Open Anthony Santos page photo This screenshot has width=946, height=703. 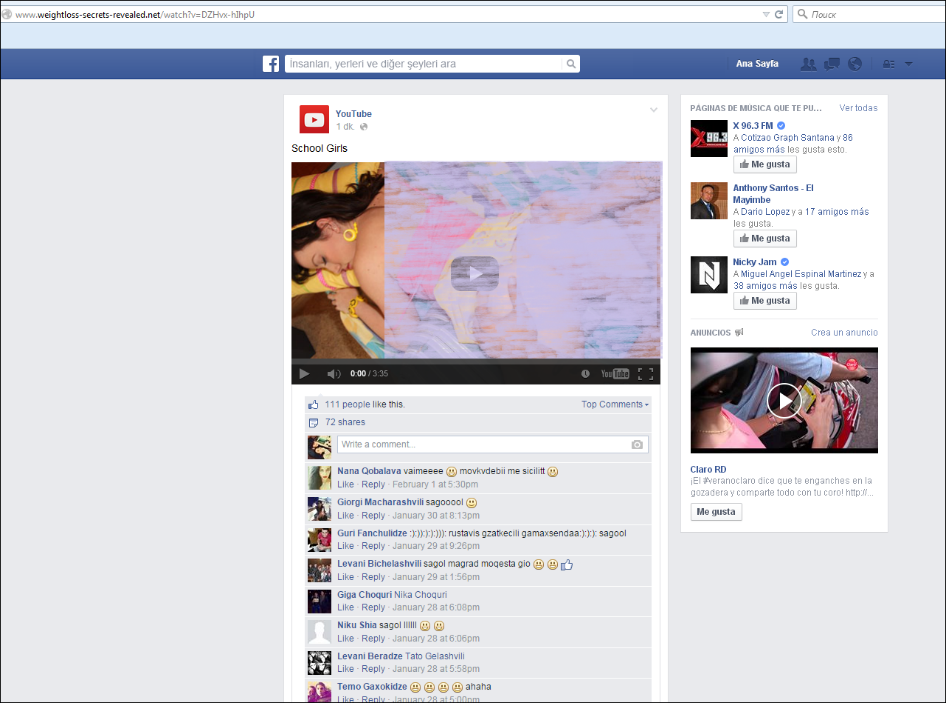click(x=709, y=200)
